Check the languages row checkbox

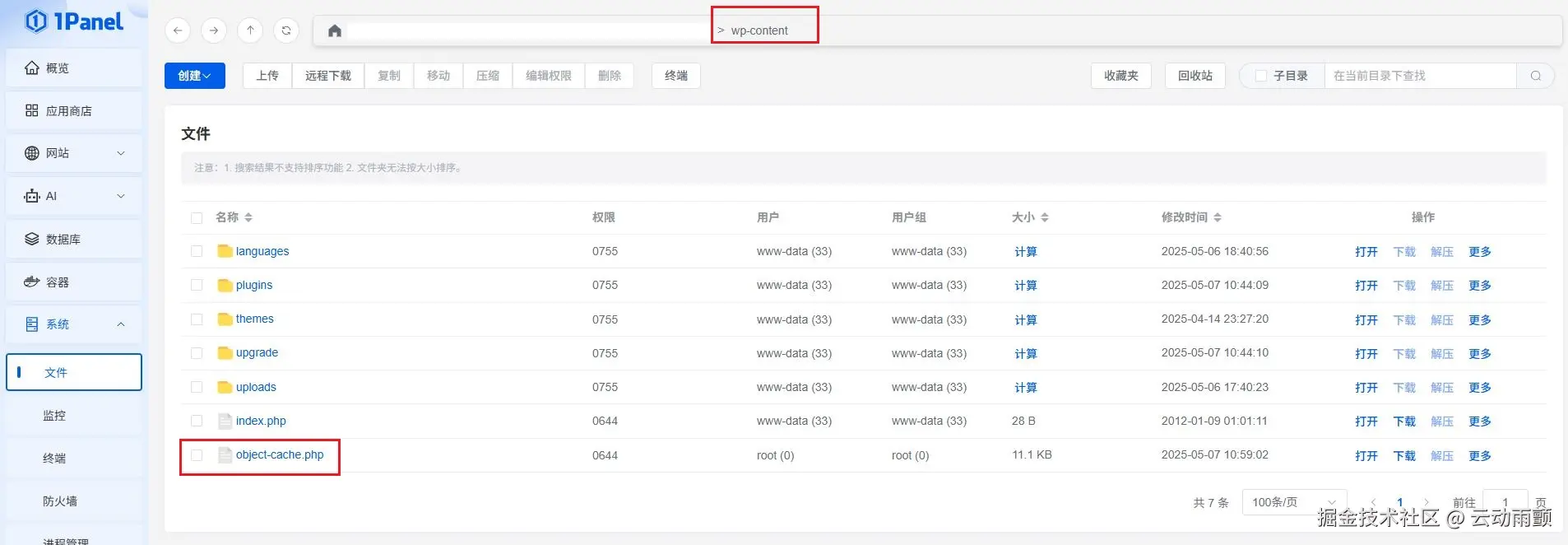point(197,251)
